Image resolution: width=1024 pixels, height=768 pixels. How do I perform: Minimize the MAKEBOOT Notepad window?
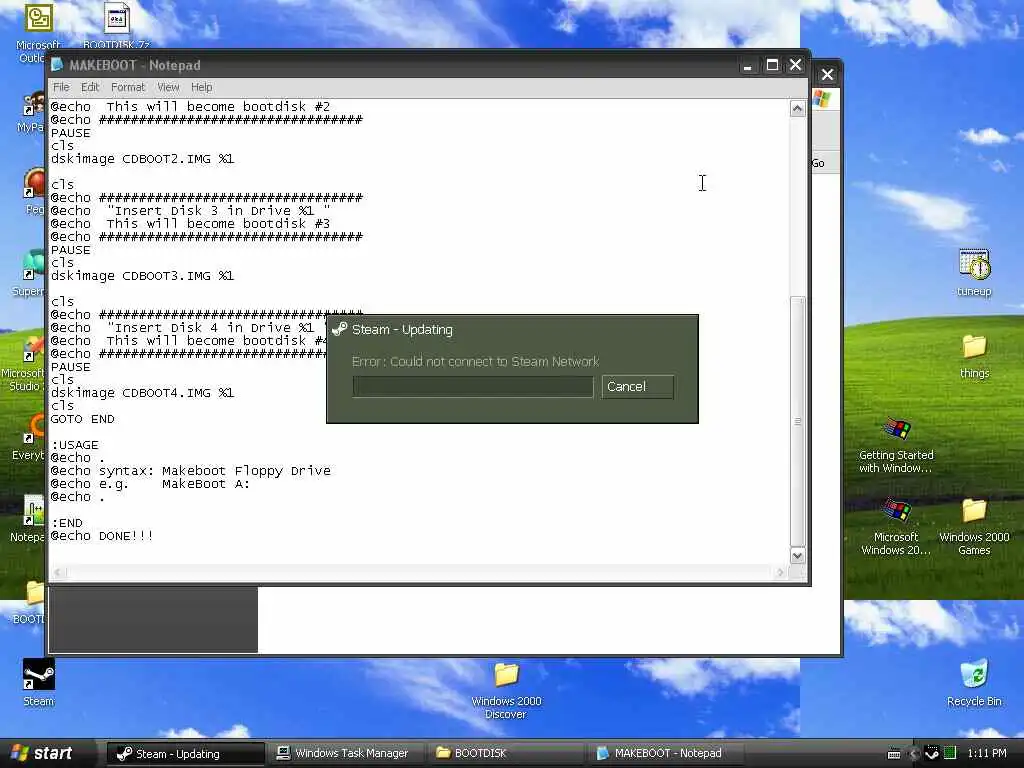click(x=748, y=65)
